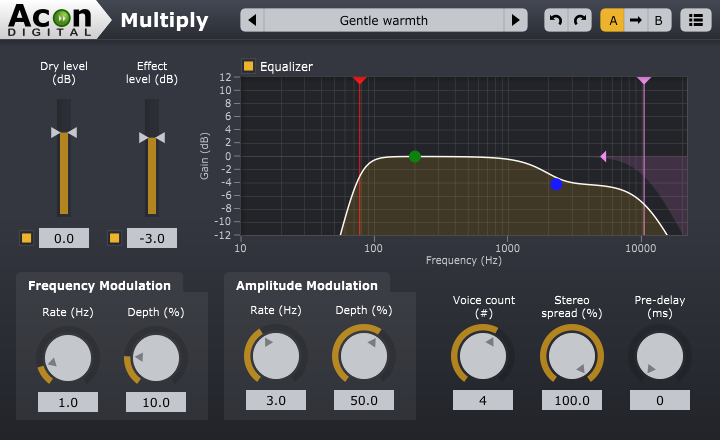
Task: Edit the Effect level value -3.0
Action: (x=152, y=238)
